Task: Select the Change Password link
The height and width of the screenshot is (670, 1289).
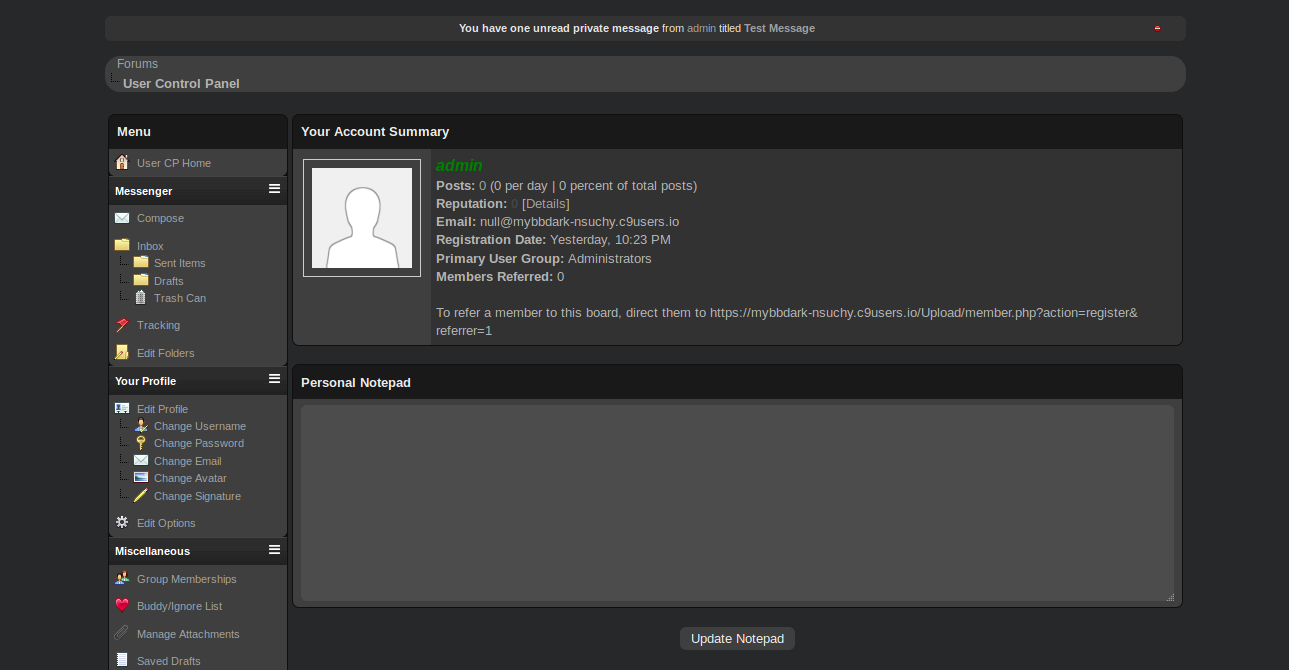Action: (x=199, y=443)
